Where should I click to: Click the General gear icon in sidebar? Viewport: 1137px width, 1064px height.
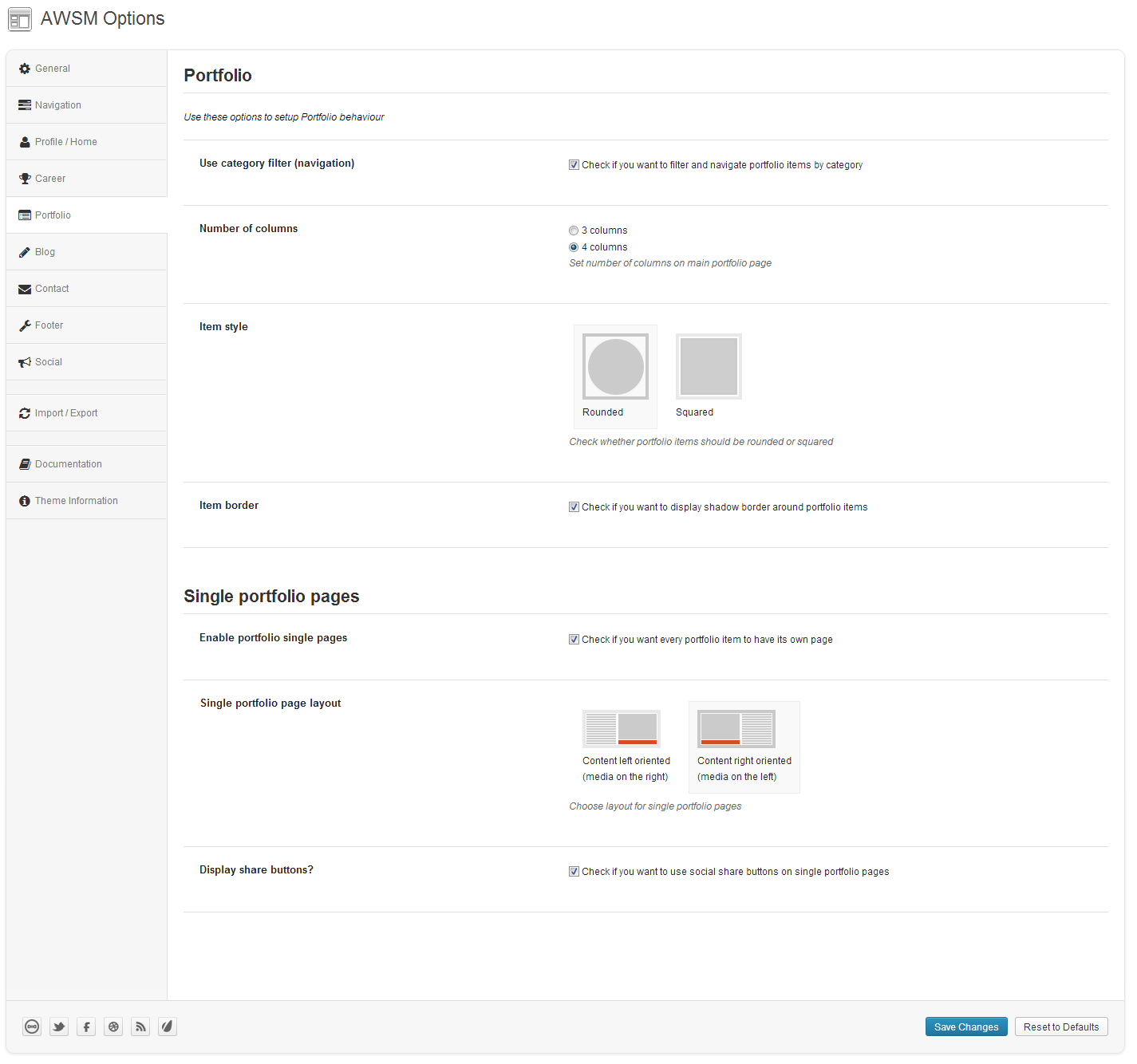click(x=25, y=69)
